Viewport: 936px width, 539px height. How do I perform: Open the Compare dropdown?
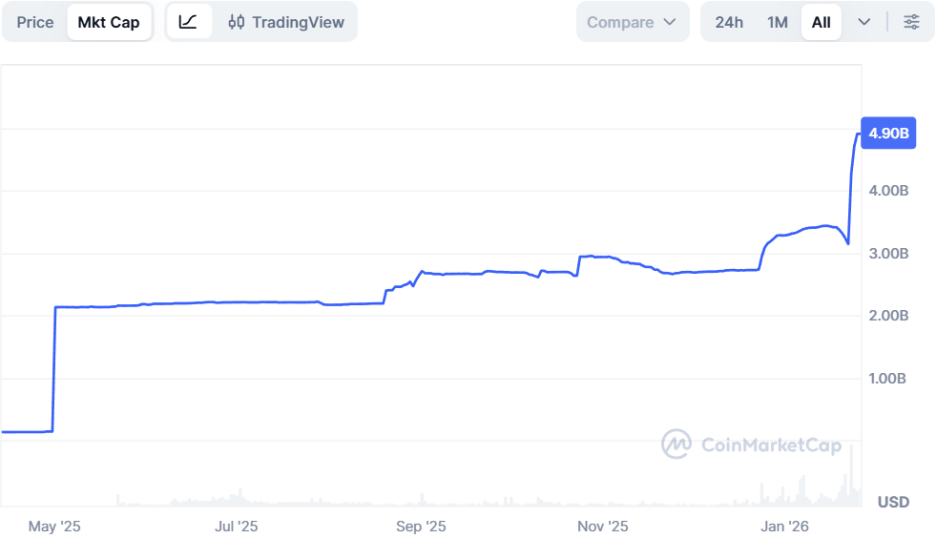[632, 22]
